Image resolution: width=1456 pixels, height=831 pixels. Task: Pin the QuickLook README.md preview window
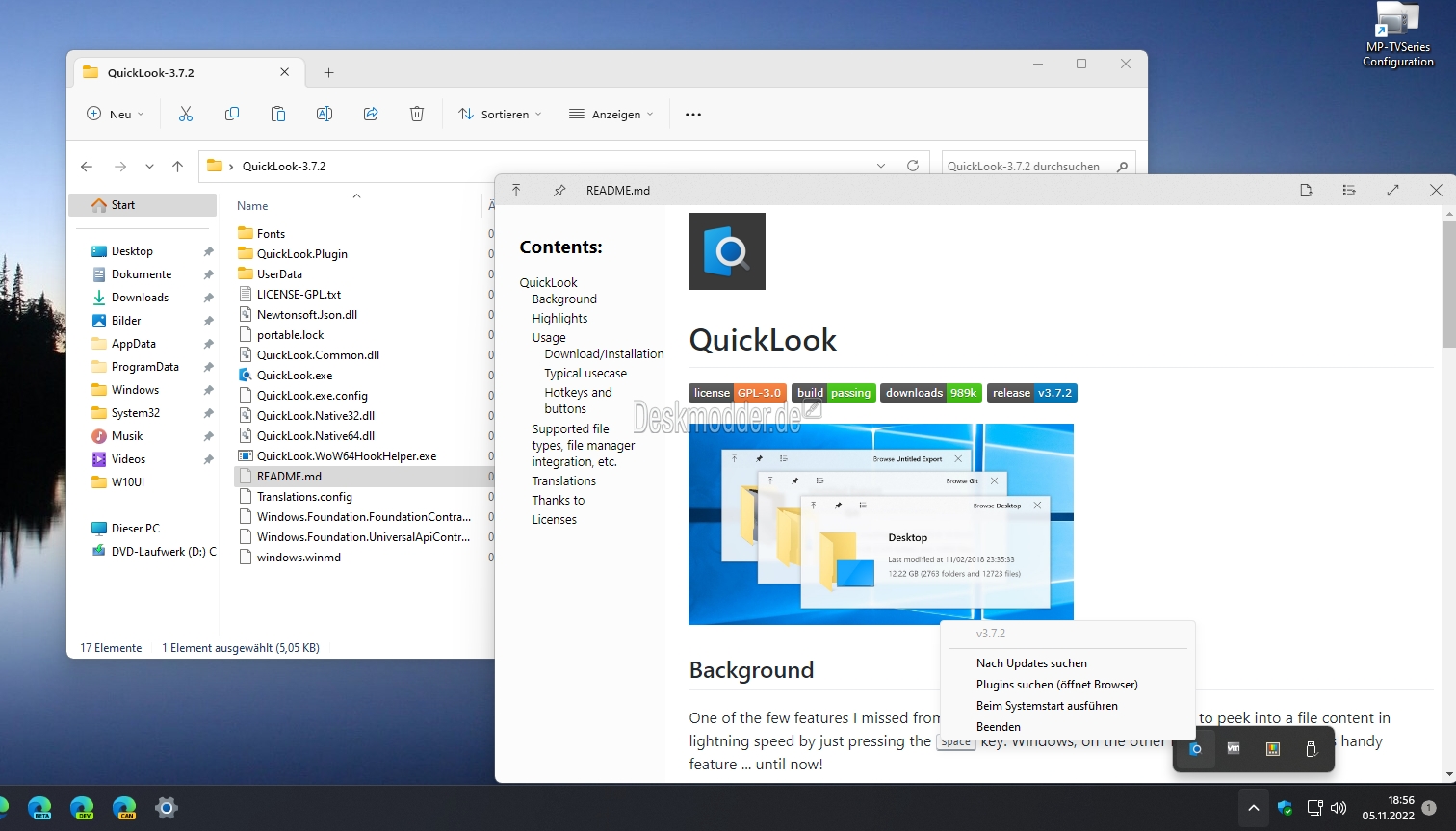point(559,191)
